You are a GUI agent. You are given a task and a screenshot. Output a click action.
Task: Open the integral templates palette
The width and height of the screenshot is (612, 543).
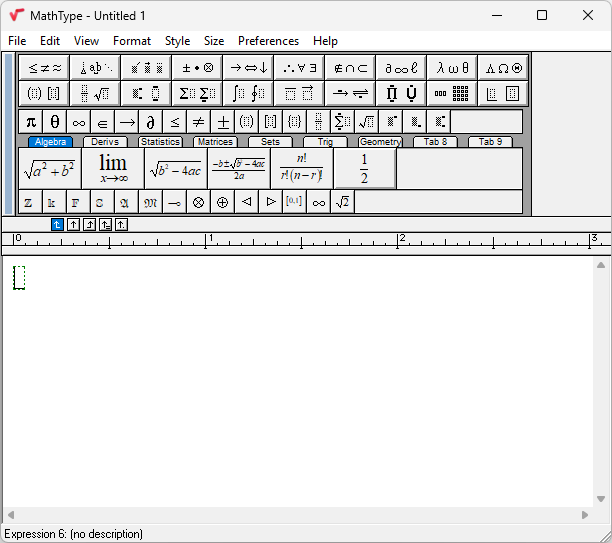tap(248, 93)
